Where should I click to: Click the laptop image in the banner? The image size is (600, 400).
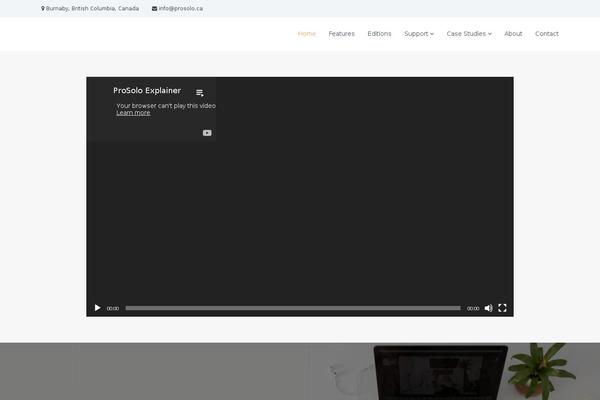pos(441,372)
